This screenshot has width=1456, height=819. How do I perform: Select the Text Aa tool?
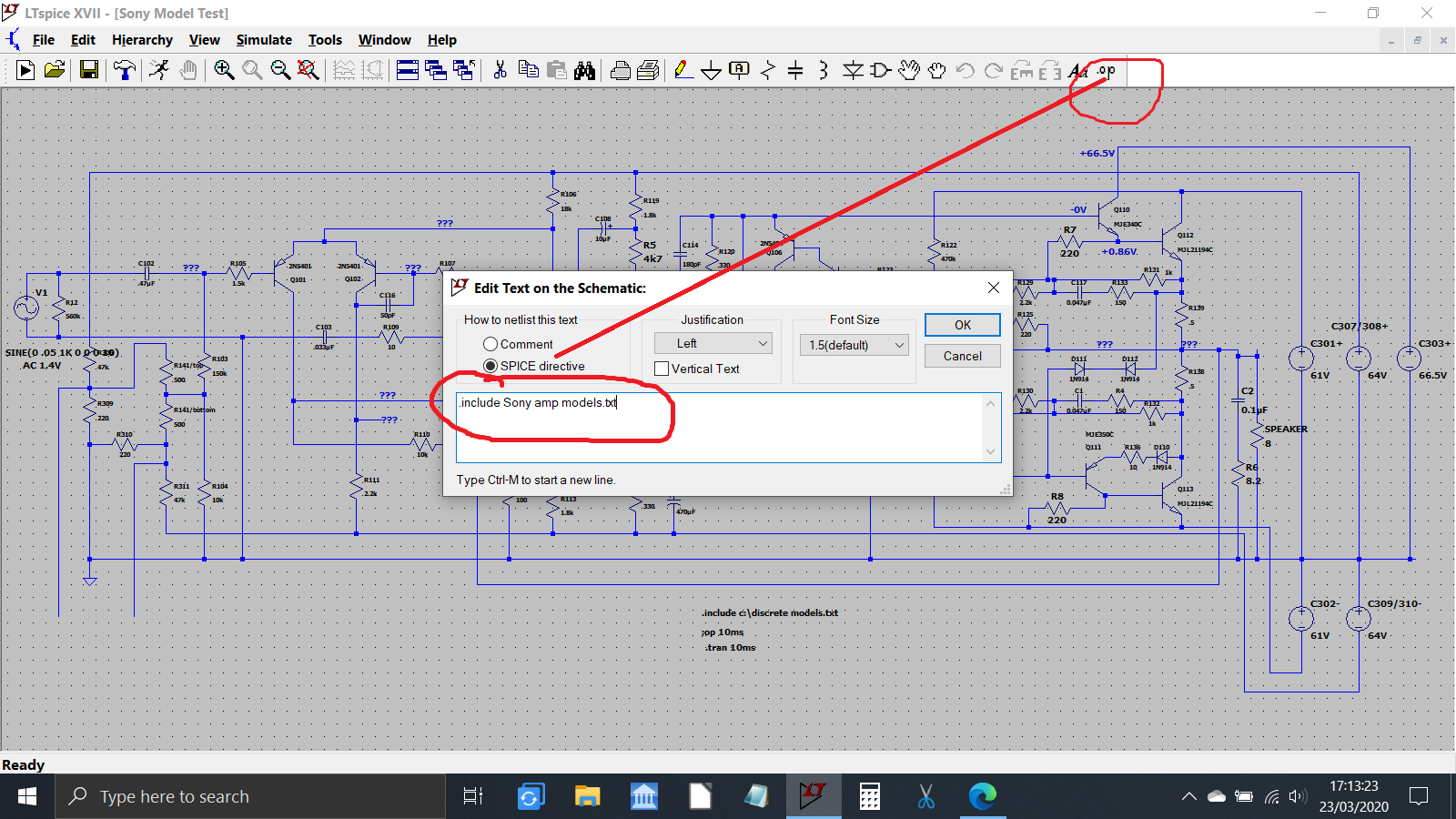[1078, 70]
